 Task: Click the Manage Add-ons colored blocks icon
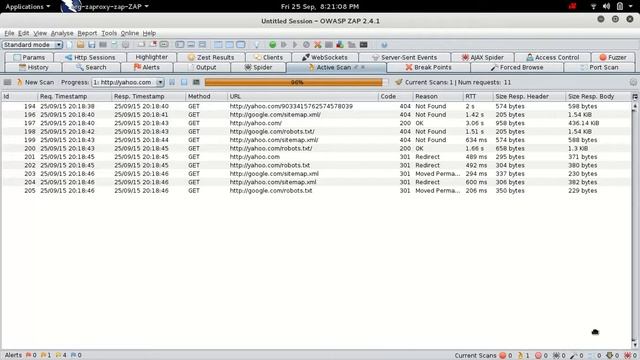click(x=340, y=44)
